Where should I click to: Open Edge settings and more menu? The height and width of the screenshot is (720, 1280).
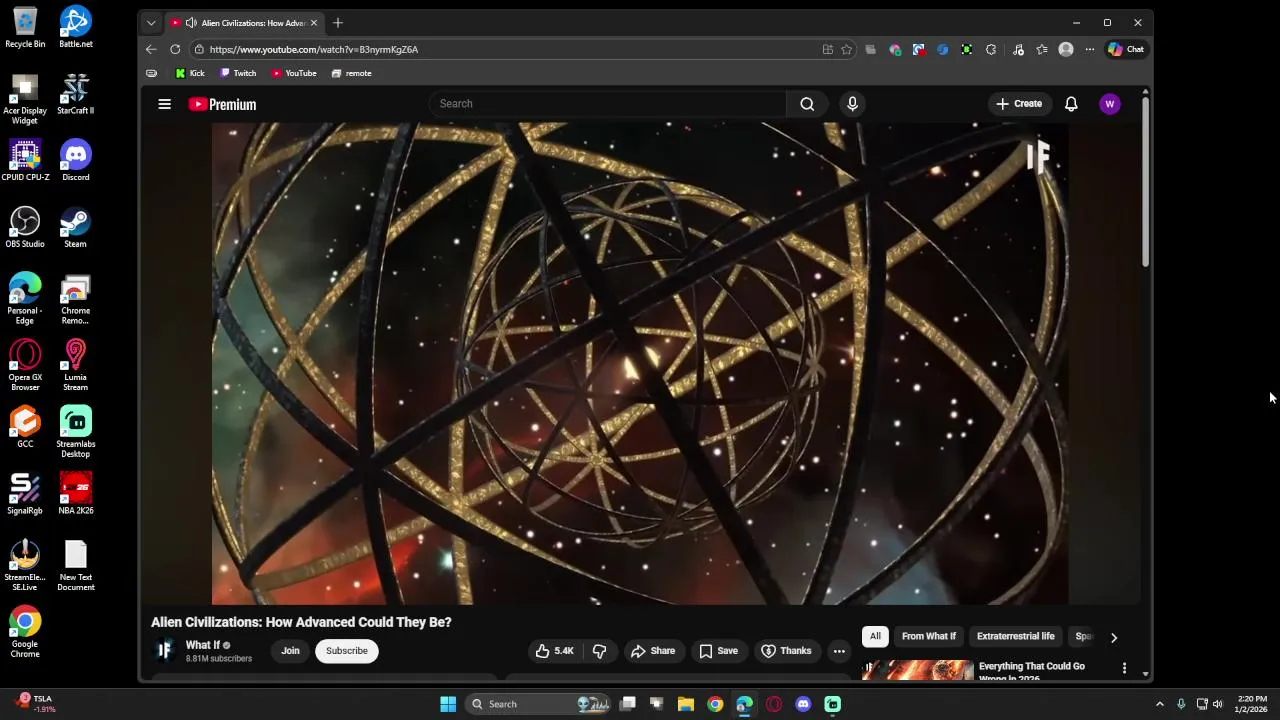click(1089, 49)
